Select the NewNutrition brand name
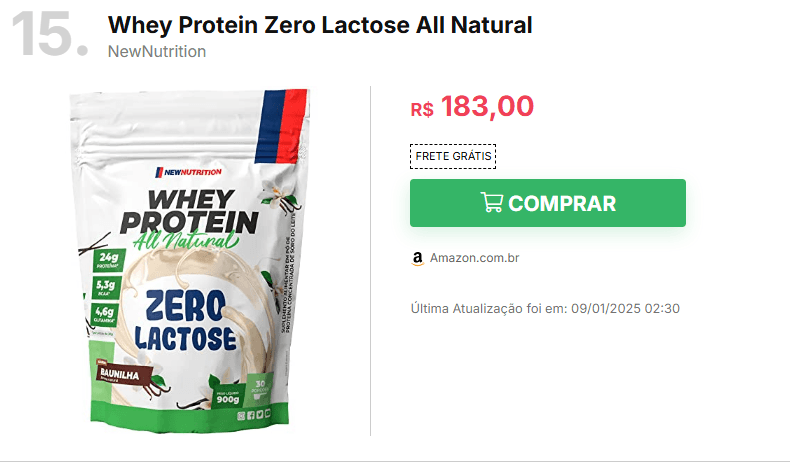The width and height of the screenshot is (791, 465). (x=157, y=51)
